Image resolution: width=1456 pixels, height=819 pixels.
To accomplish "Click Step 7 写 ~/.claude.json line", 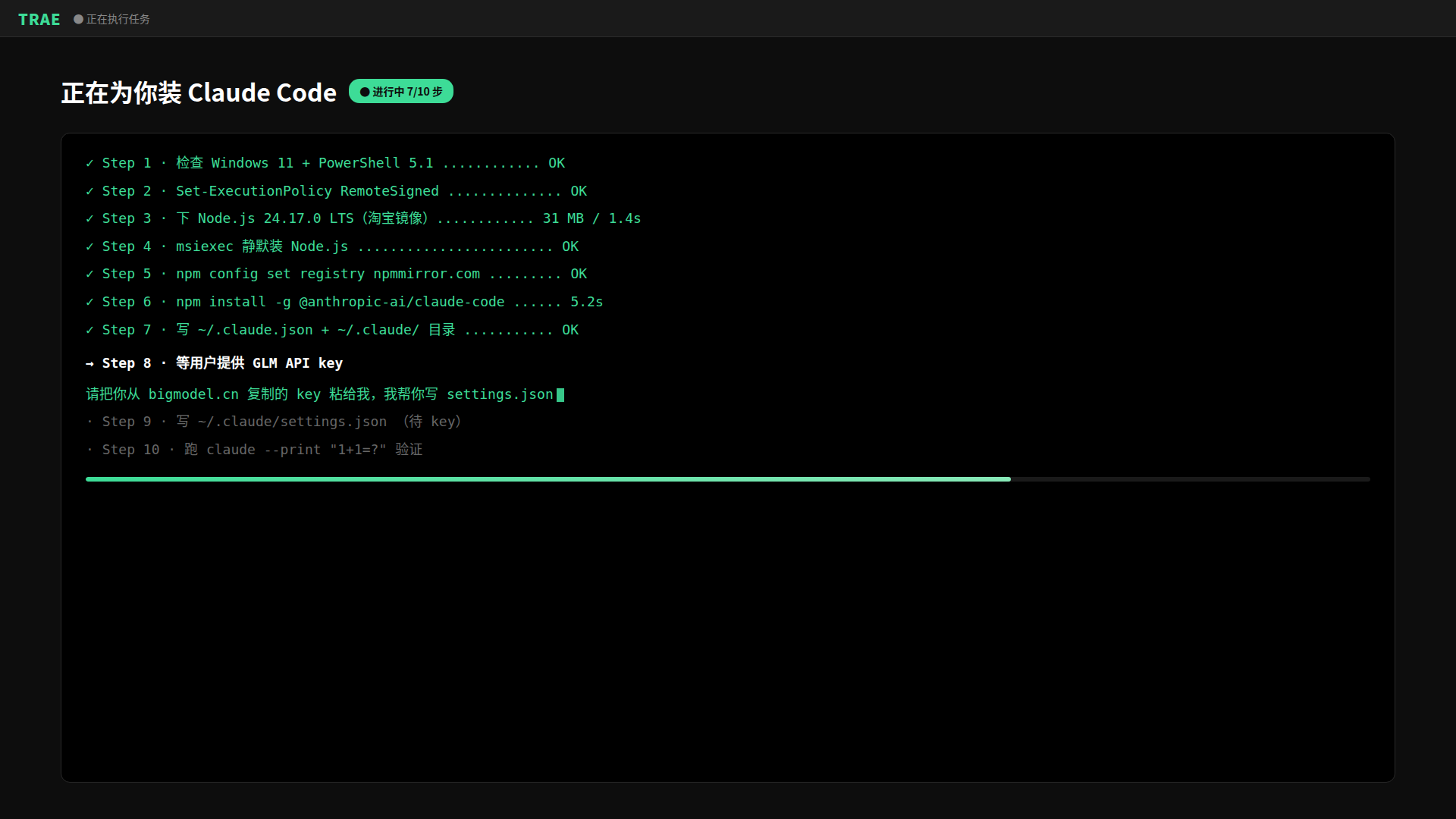I will click(x=332, y=330).
